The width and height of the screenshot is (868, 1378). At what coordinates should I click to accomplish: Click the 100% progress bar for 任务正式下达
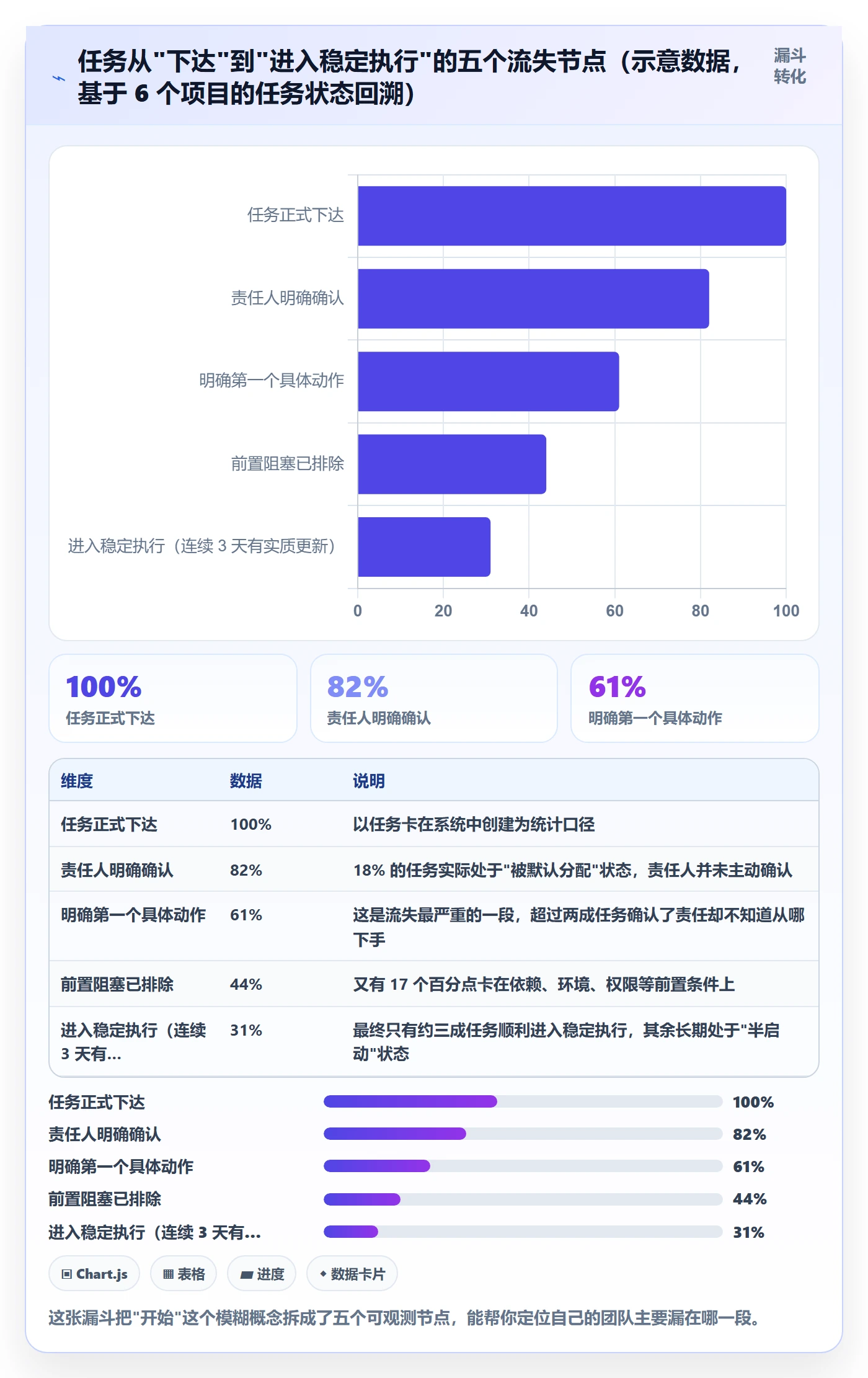523,1101
